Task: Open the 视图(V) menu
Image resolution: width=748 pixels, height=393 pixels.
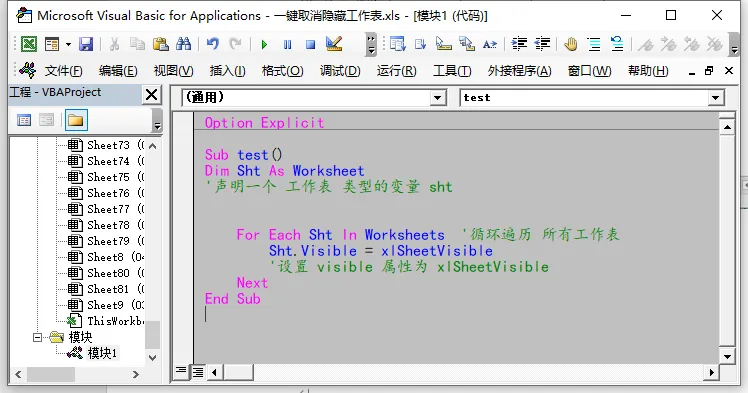Action: [173, 71]
